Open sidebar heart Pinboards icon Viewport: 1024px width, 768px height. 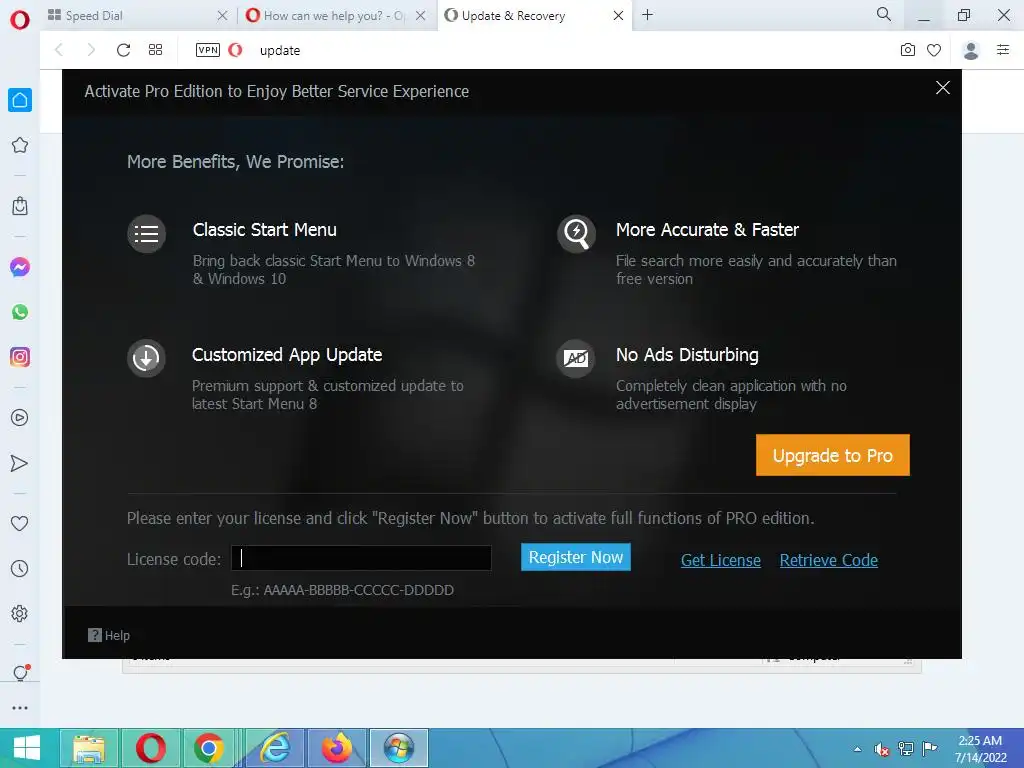[20, 523]
